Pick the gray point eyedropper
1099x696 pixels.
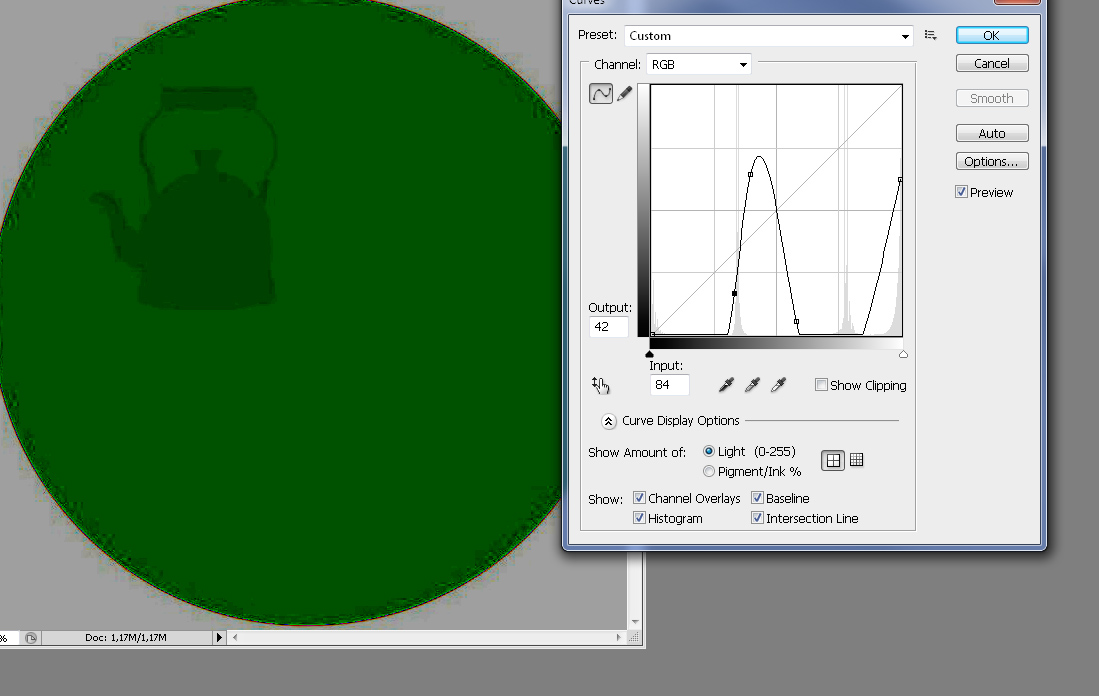[x=752, y=385]
